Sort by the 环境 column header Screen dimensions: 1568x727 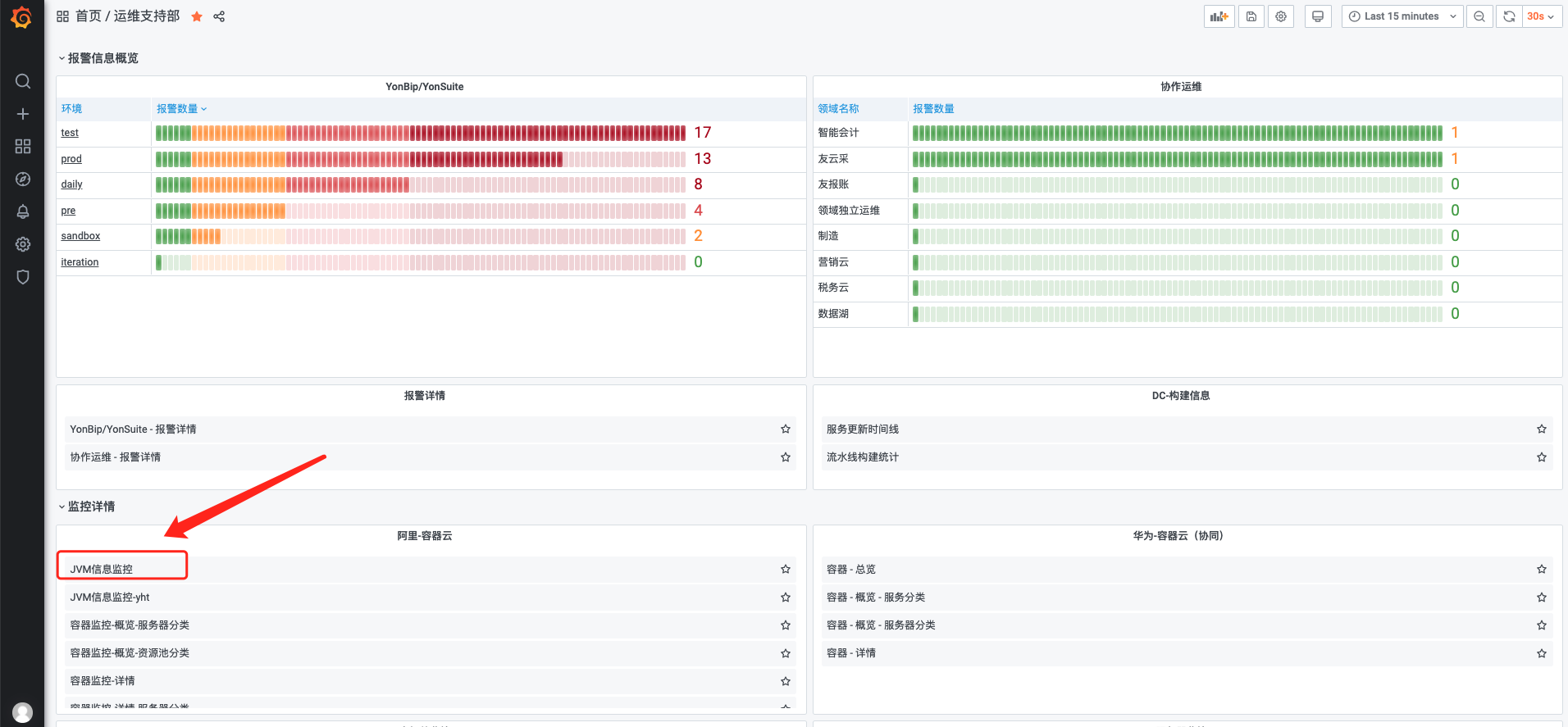pyautogui.click(x=71, y=108)
